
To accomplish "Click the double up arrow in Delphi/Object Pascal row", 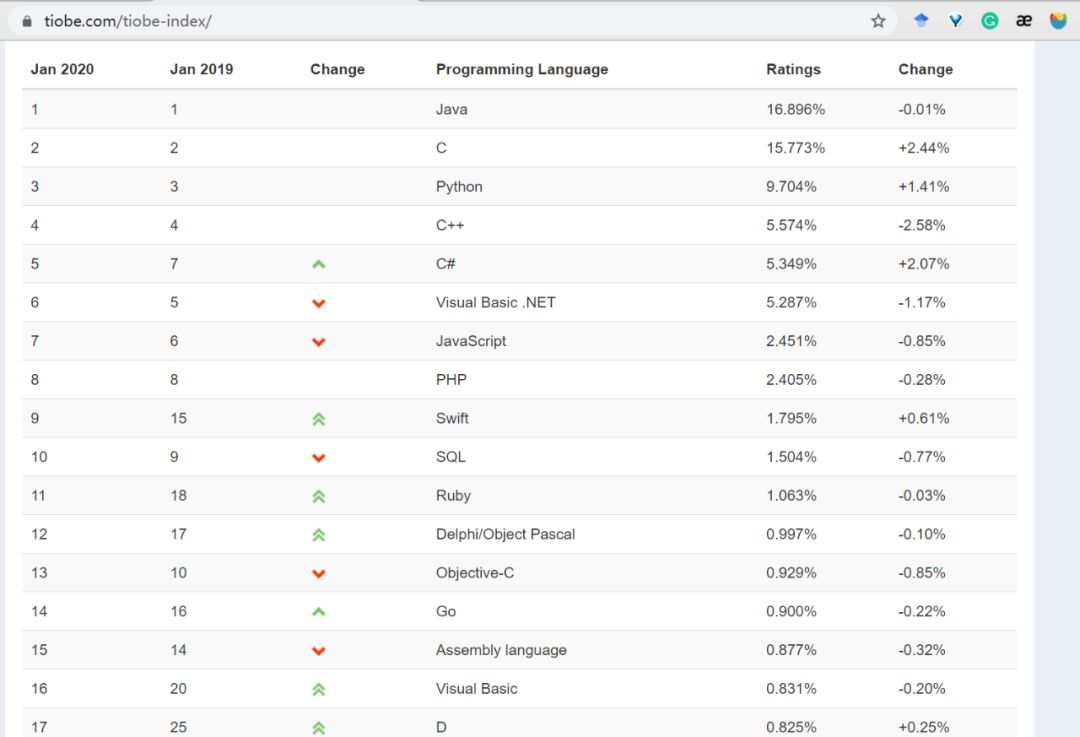I will click(318, 534).
